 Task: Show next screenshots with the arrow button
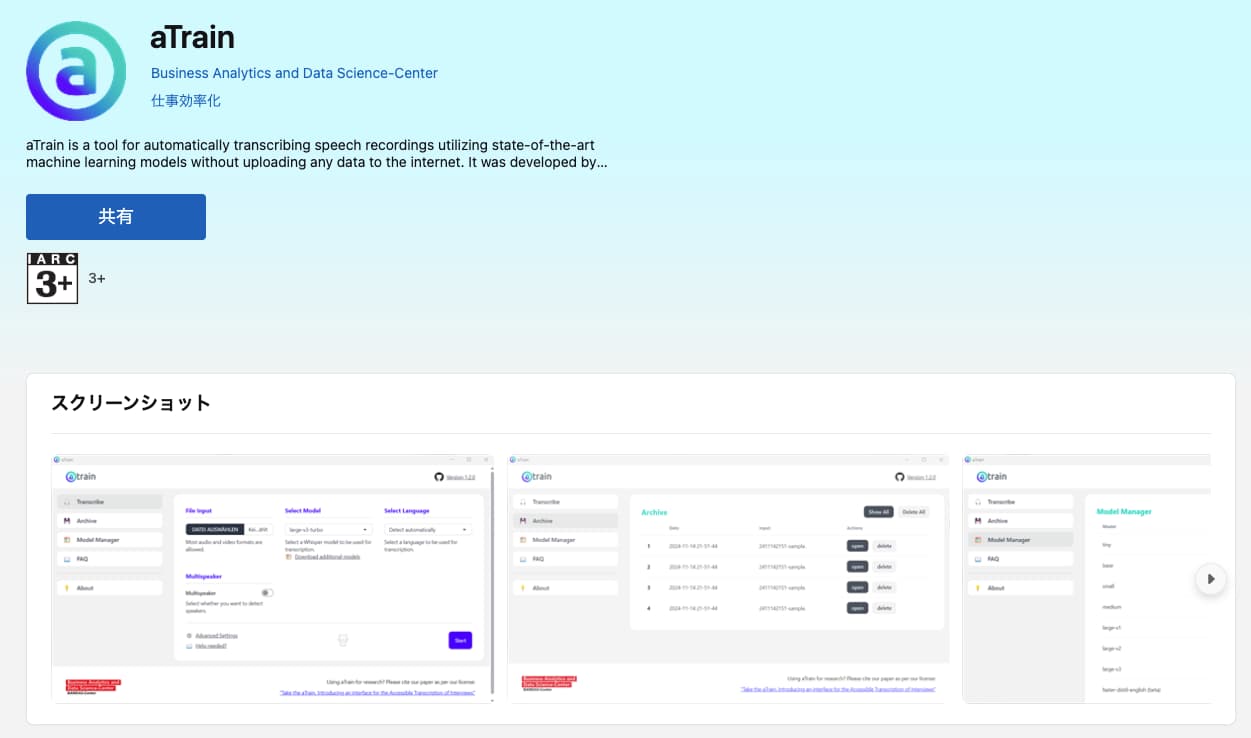1211,579
